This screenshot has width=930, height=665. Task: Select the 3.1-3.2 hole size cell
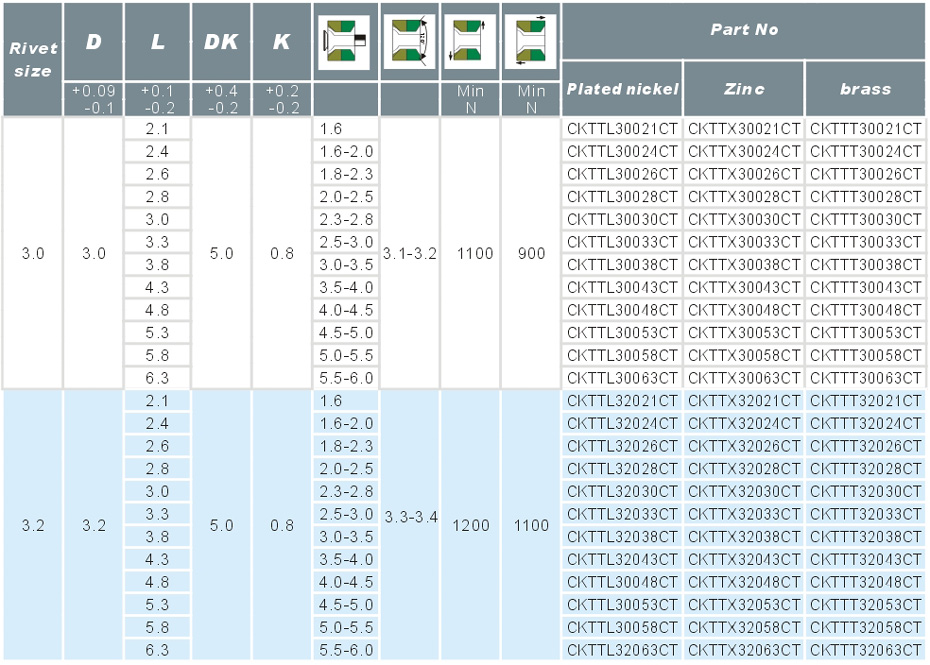[x=410, y=254]
